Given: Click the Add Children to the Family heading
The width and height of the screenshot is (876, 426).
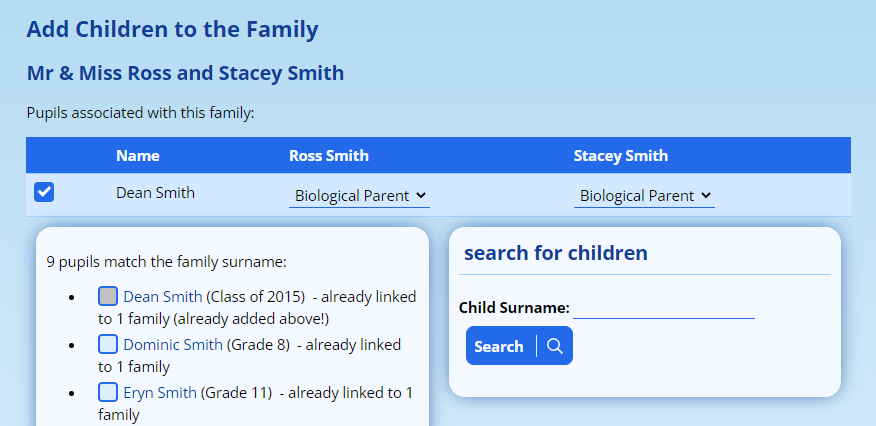Looking at the screenshot, I should click(172, 29).
